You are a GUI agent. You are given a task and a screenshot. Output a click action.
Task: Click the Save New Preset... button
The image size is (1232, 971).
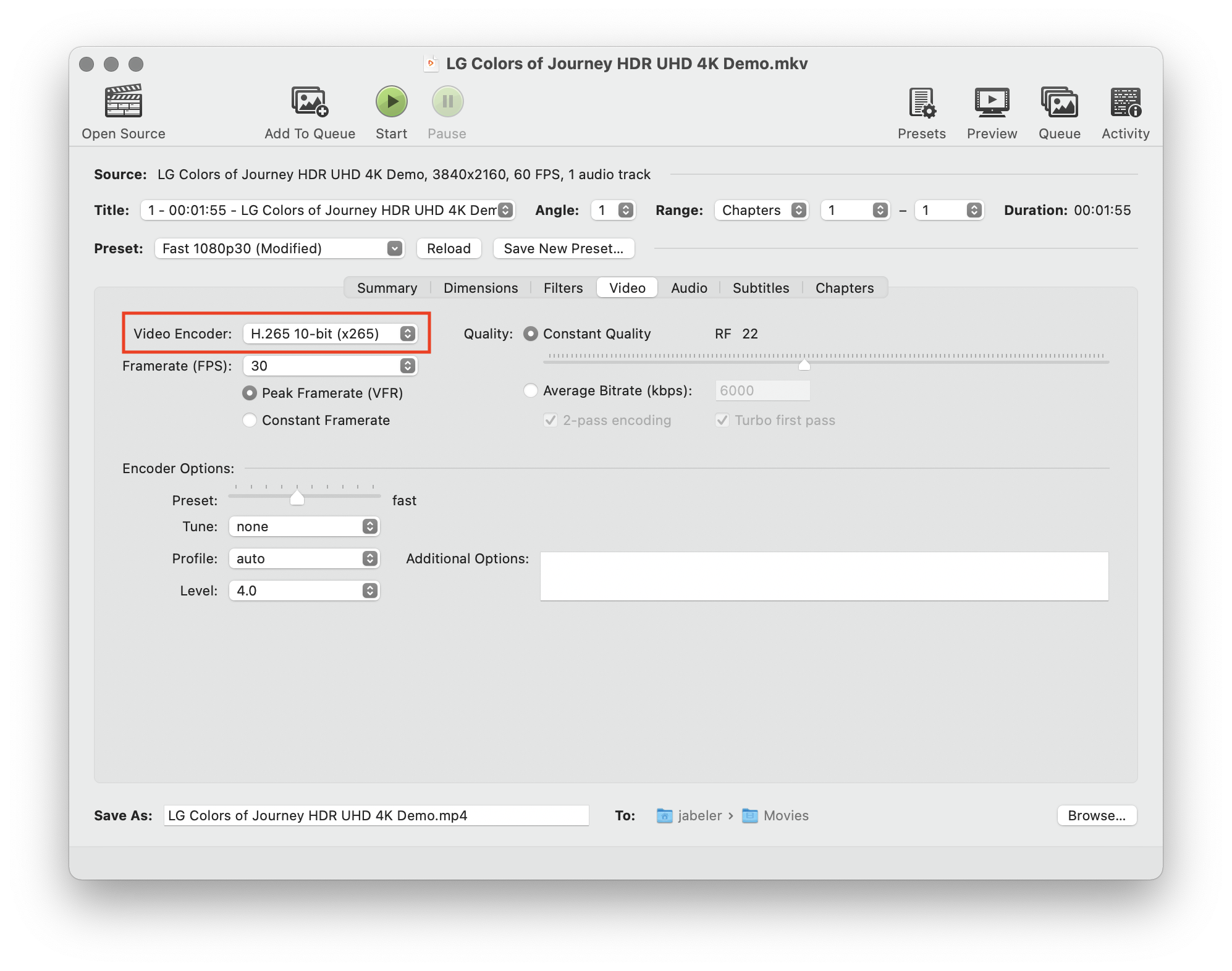pyautogui.click(x=563, y=248)
